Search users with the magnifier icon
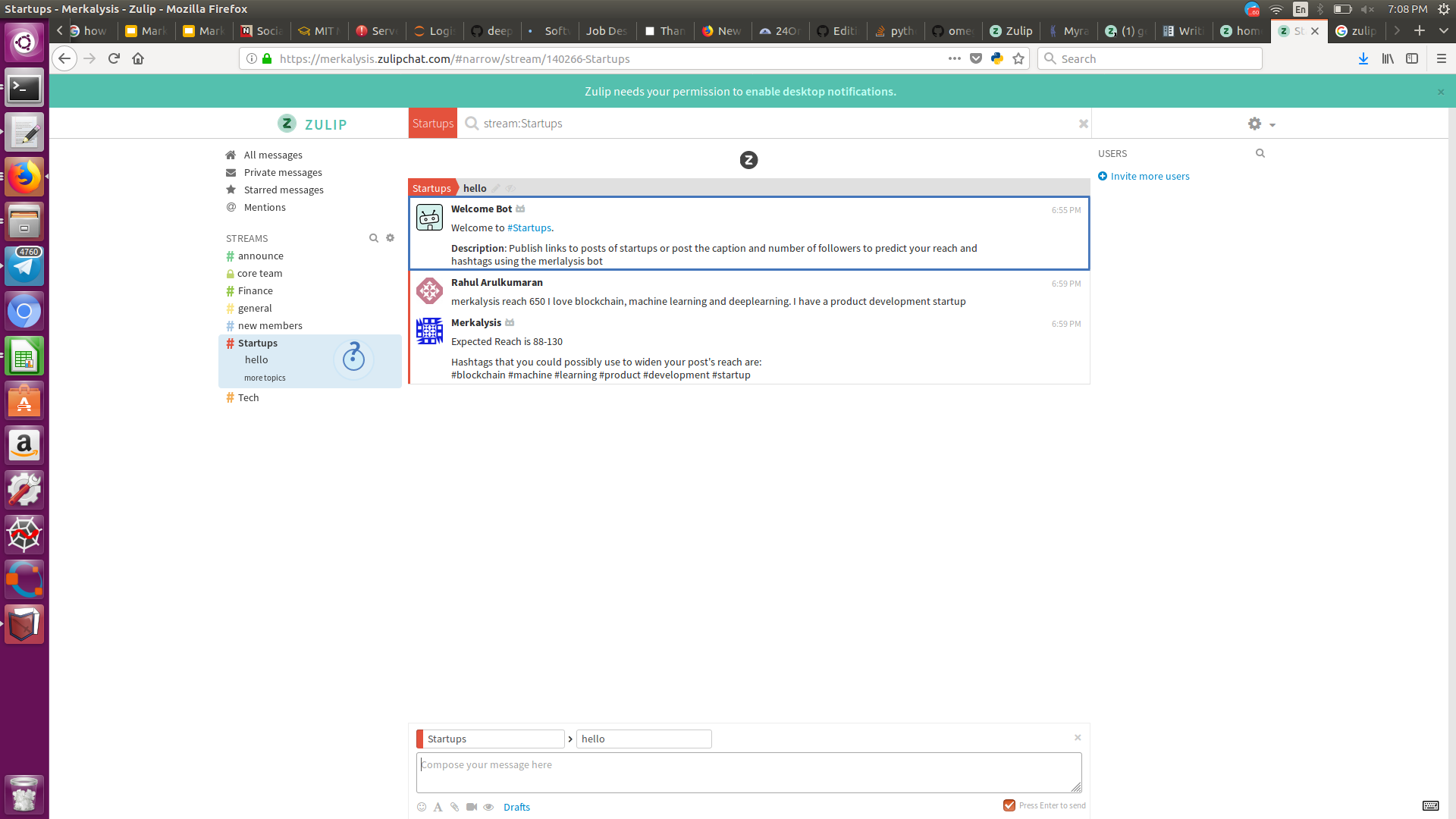The height and width of the screenshot is (819, 1456). [x=1260, y=153]
